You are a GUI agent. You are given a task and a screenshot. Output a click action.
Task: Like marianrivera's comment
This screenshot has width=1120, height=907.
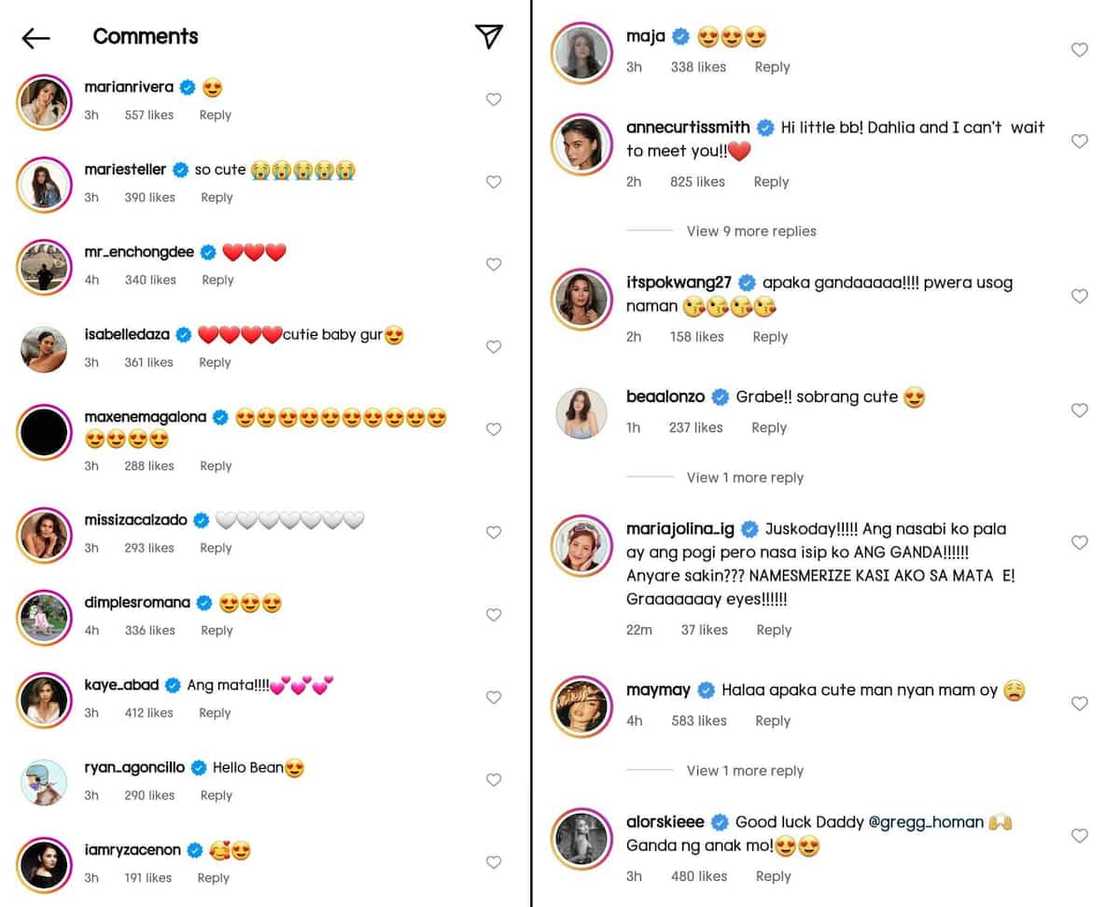[494, 99]
